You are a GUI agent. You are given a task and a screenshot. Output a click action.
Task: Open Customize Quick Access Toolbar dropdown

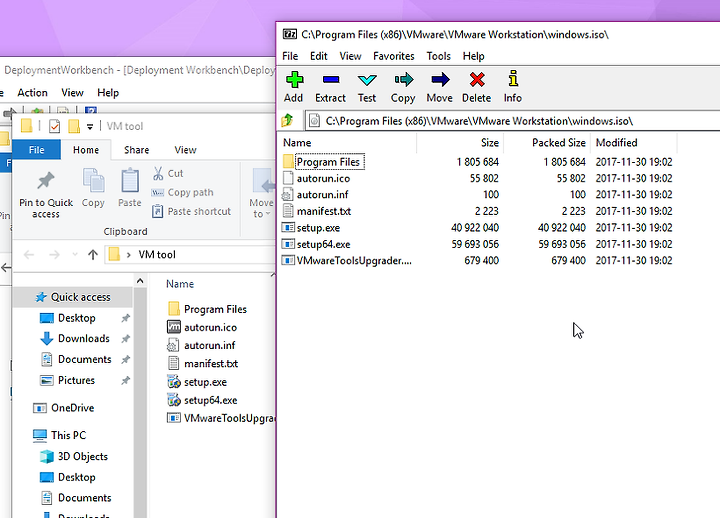click(x=90, y=126)
